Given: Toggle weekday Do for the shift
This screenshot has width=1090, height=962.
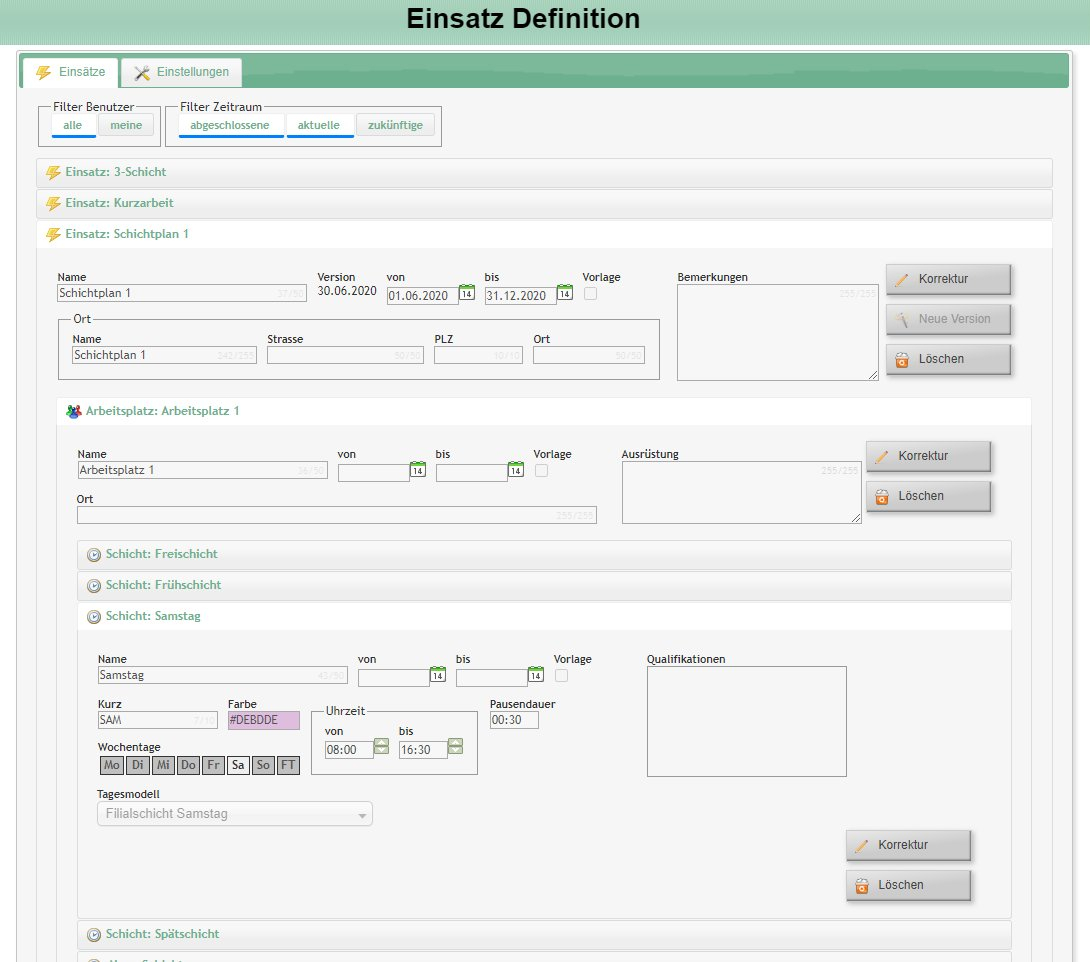Looking at the screenshot, I should click(188, 765).
